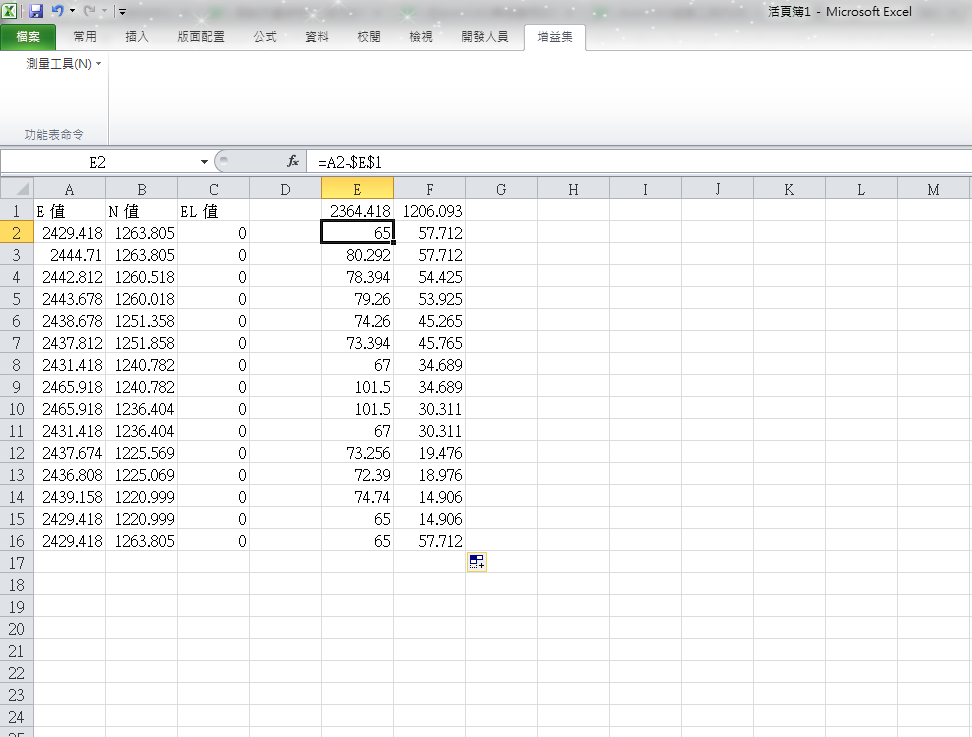Click the Auto Fill Options icon below data

click(476, 562)
